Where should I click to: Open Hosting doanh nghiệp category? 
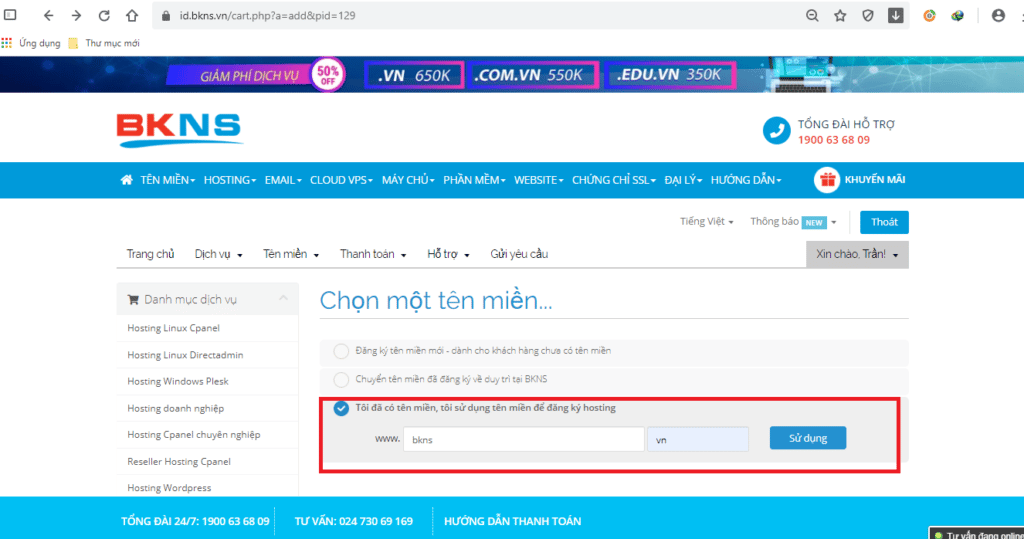click(175, 408)
